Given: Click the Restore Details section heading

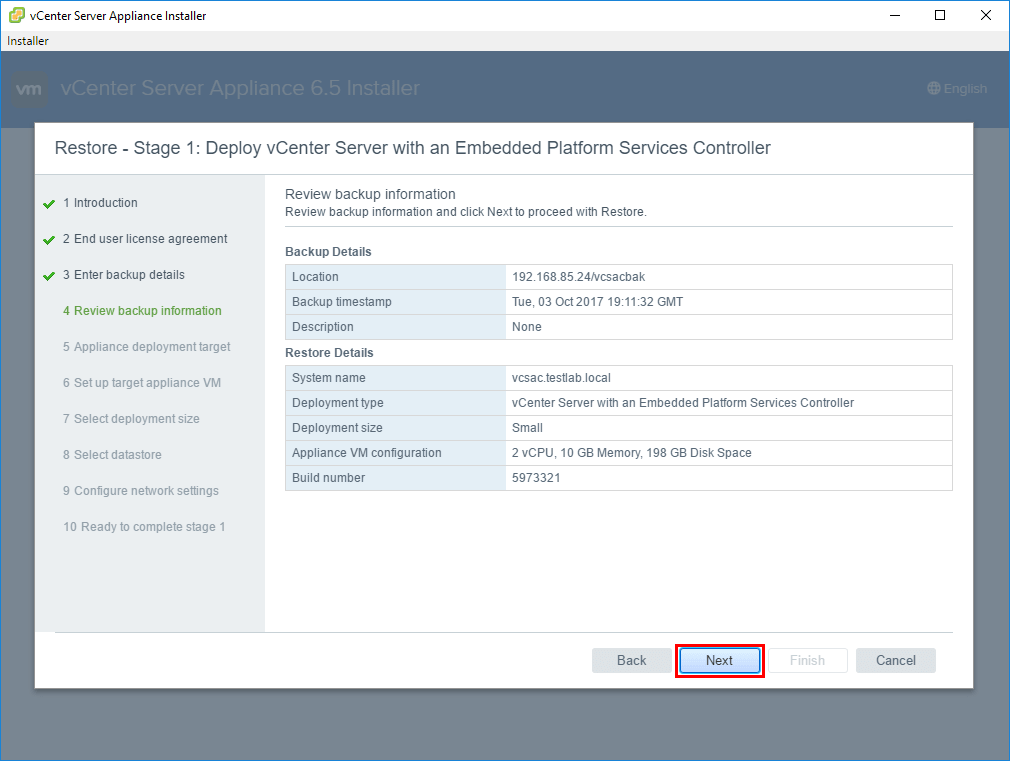Looking at the screenshot, I should coord(329,353).
